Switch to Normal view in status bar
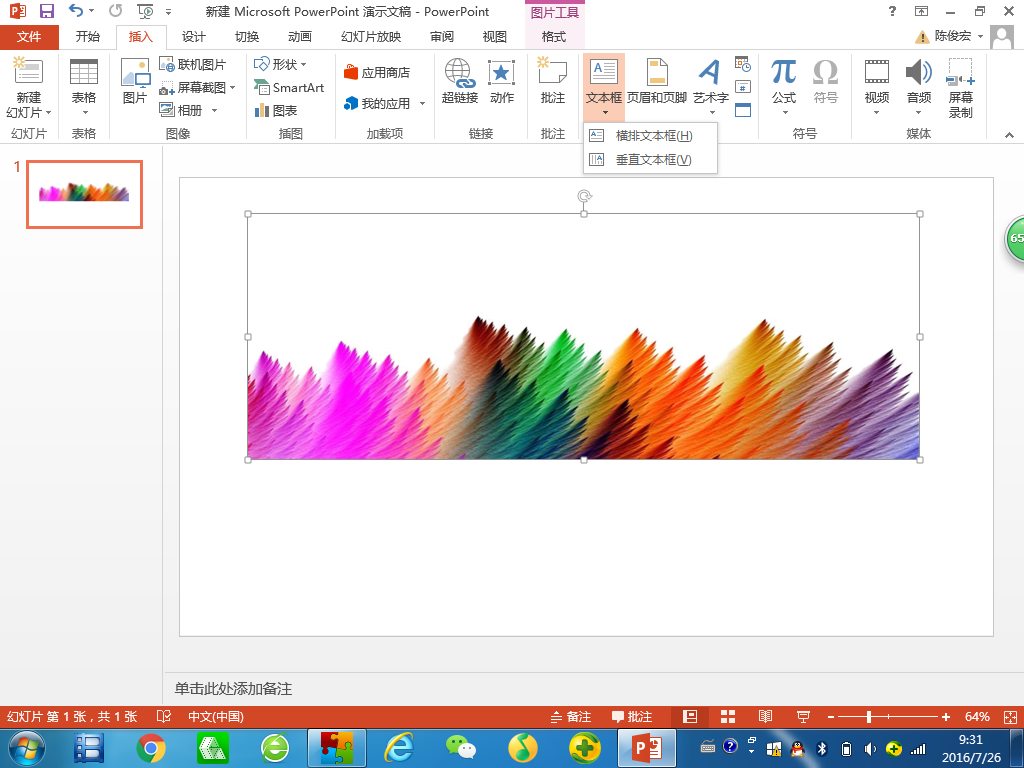Image resolution: width=1024 pixels, height=768 pixels. point(690,716)
